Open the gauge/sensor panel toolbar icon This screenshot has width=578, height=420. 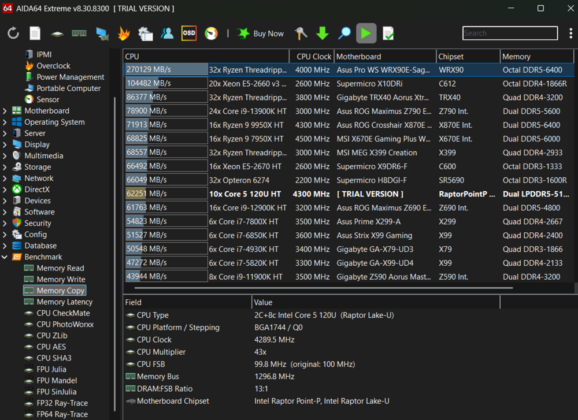[x=211, y=34]
